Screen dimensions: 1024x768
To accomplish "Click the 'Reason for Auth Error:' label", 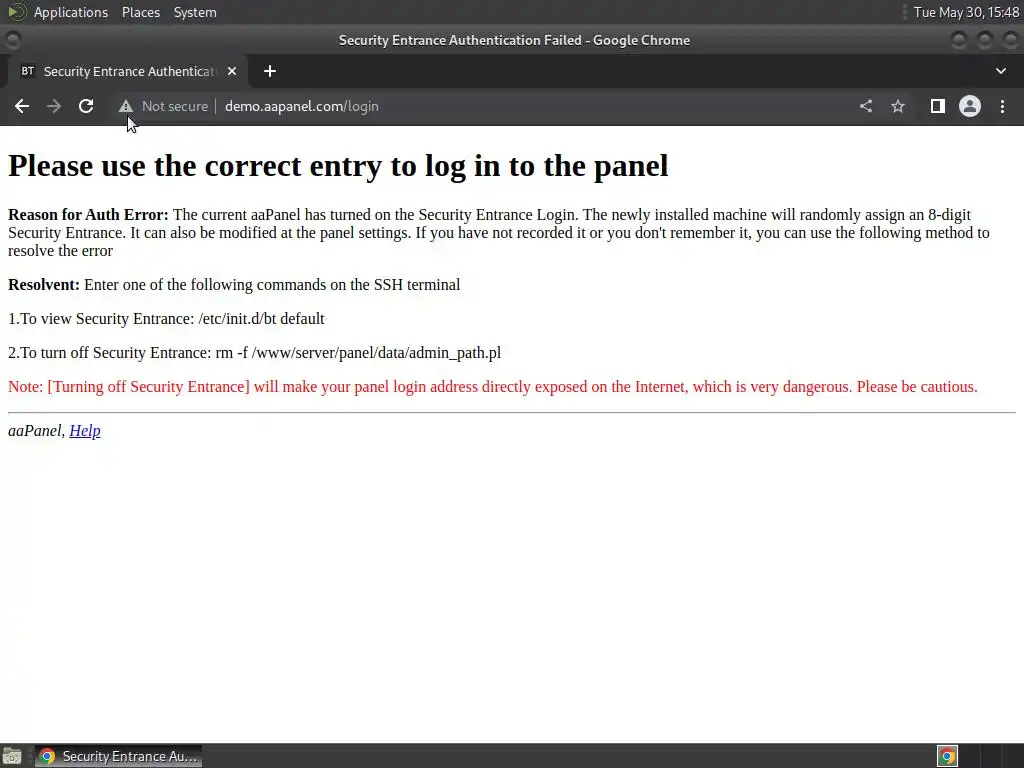I will pyautogui.click(x=88, y=215).
